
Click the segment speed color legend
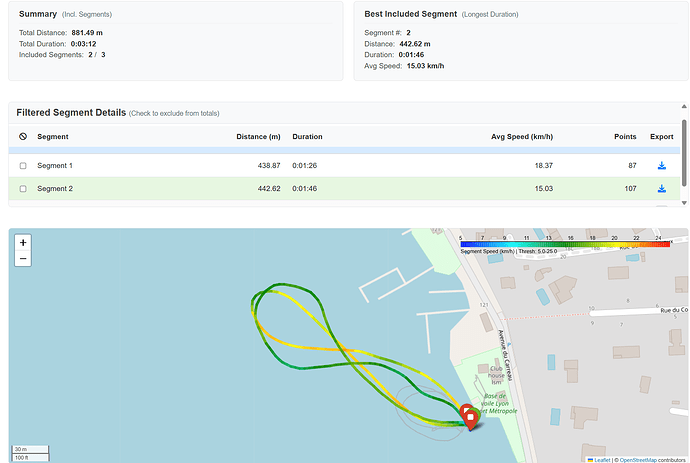pyautogui.click(x=565, y=244)
